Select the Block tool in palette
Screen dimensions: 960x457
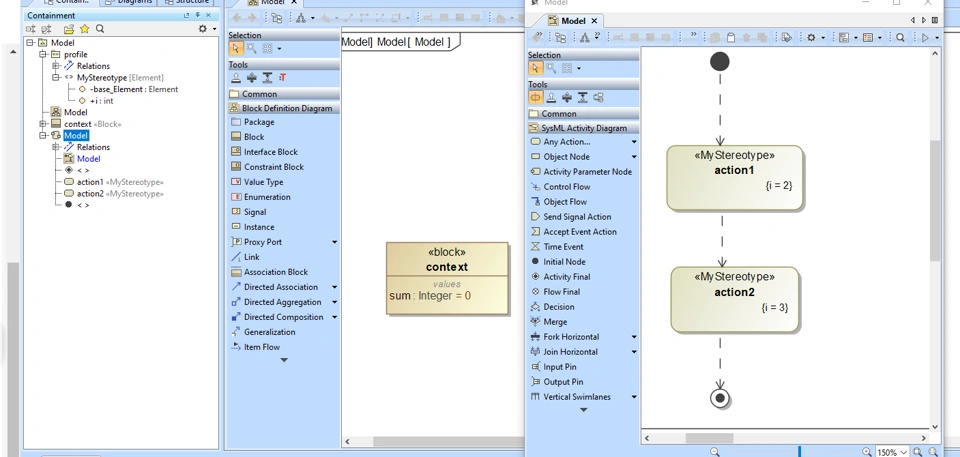(253, 137)
